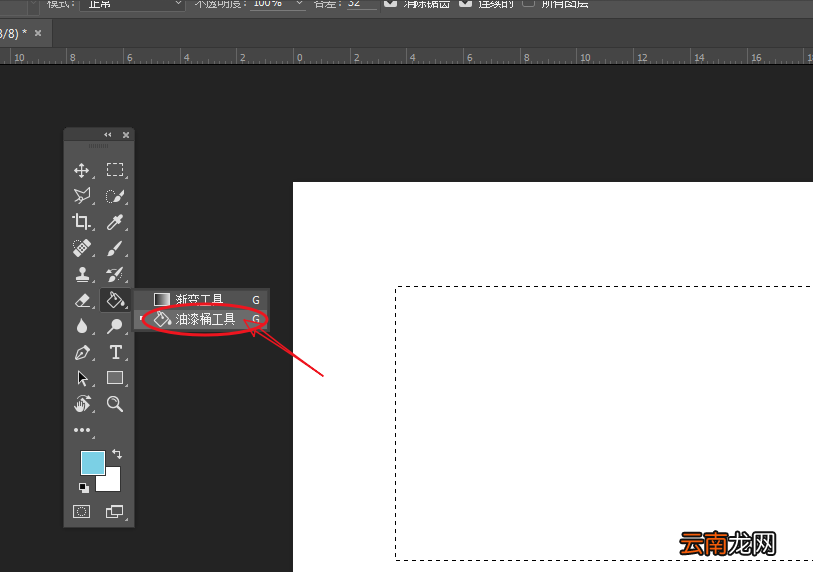Change screen mode from toolbar bottom
Screen dimensions: 813x572
[115, 512]
